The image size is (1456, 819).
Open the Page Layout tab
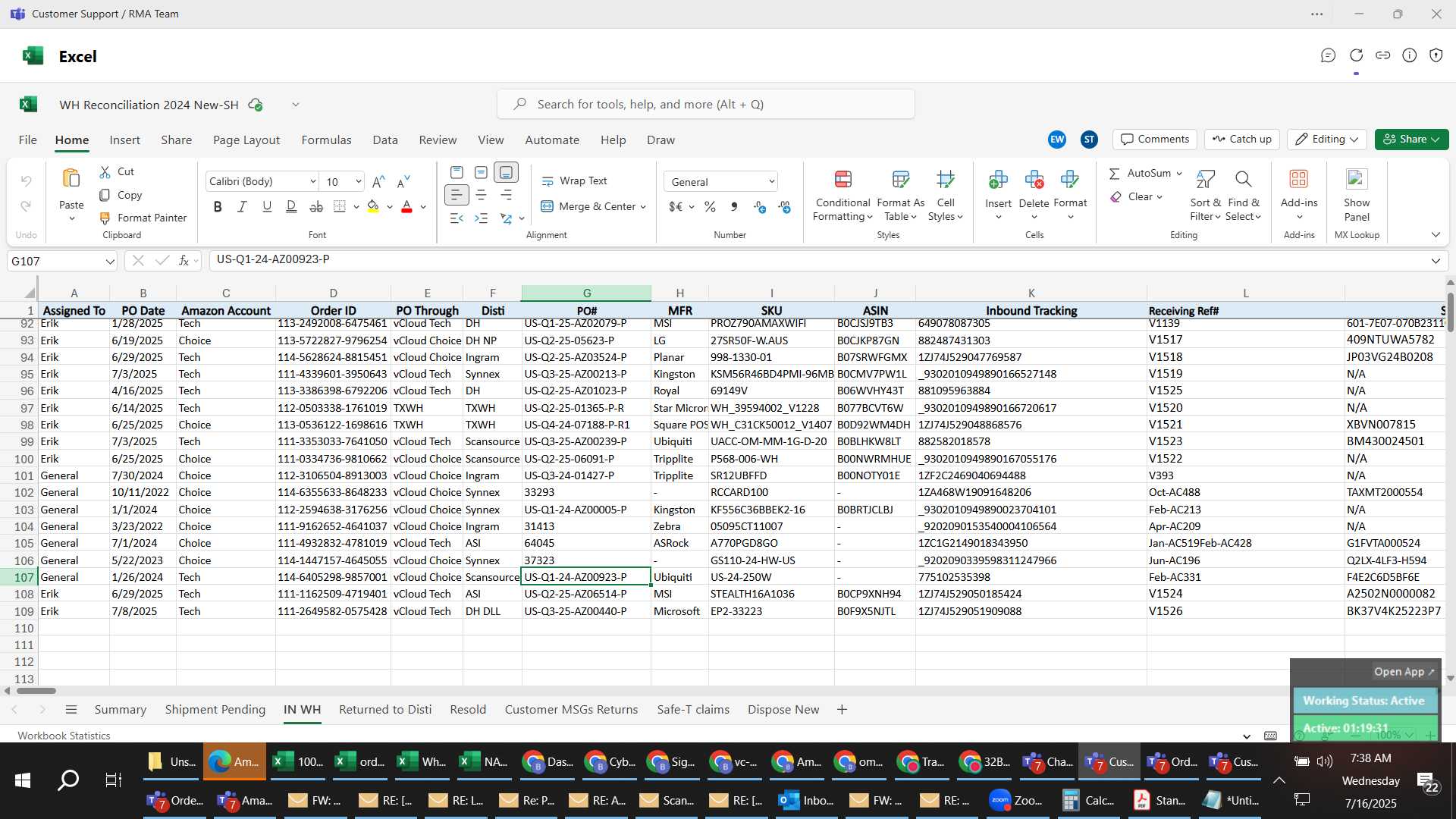click(246, 140)
